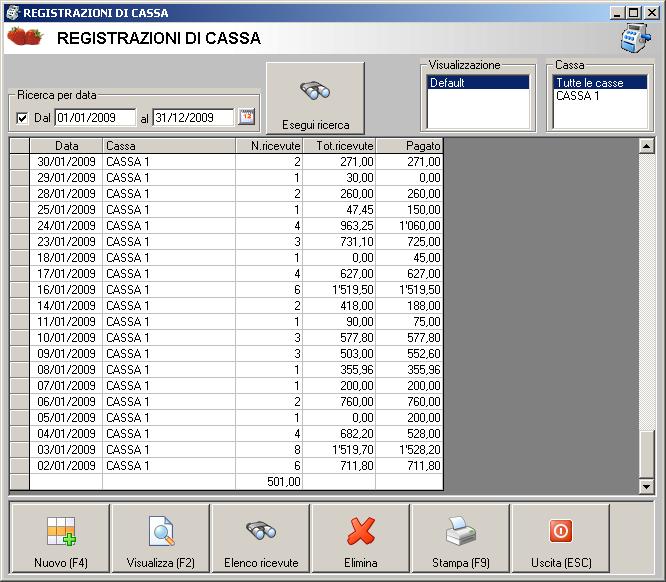Click Tot.ricevute value 47,45
The image size is (666, 582).
pos(339,209)
